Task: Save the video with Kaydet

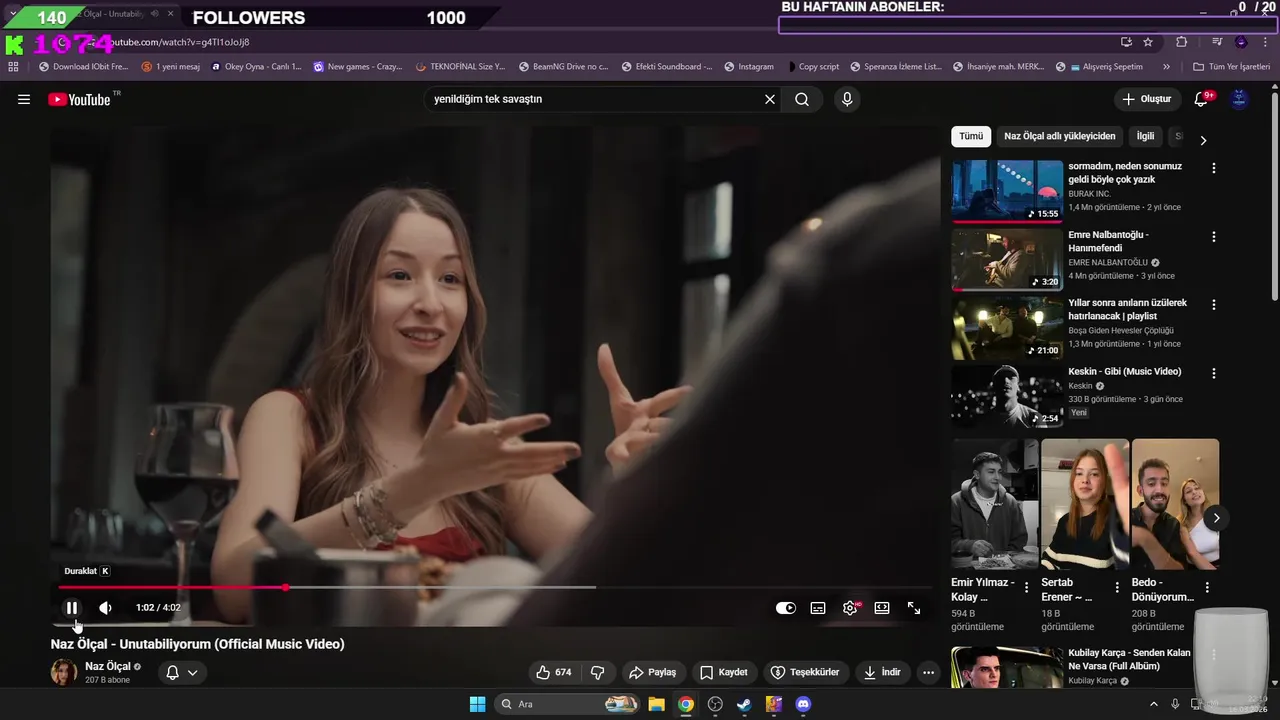Action: point(724,672)
